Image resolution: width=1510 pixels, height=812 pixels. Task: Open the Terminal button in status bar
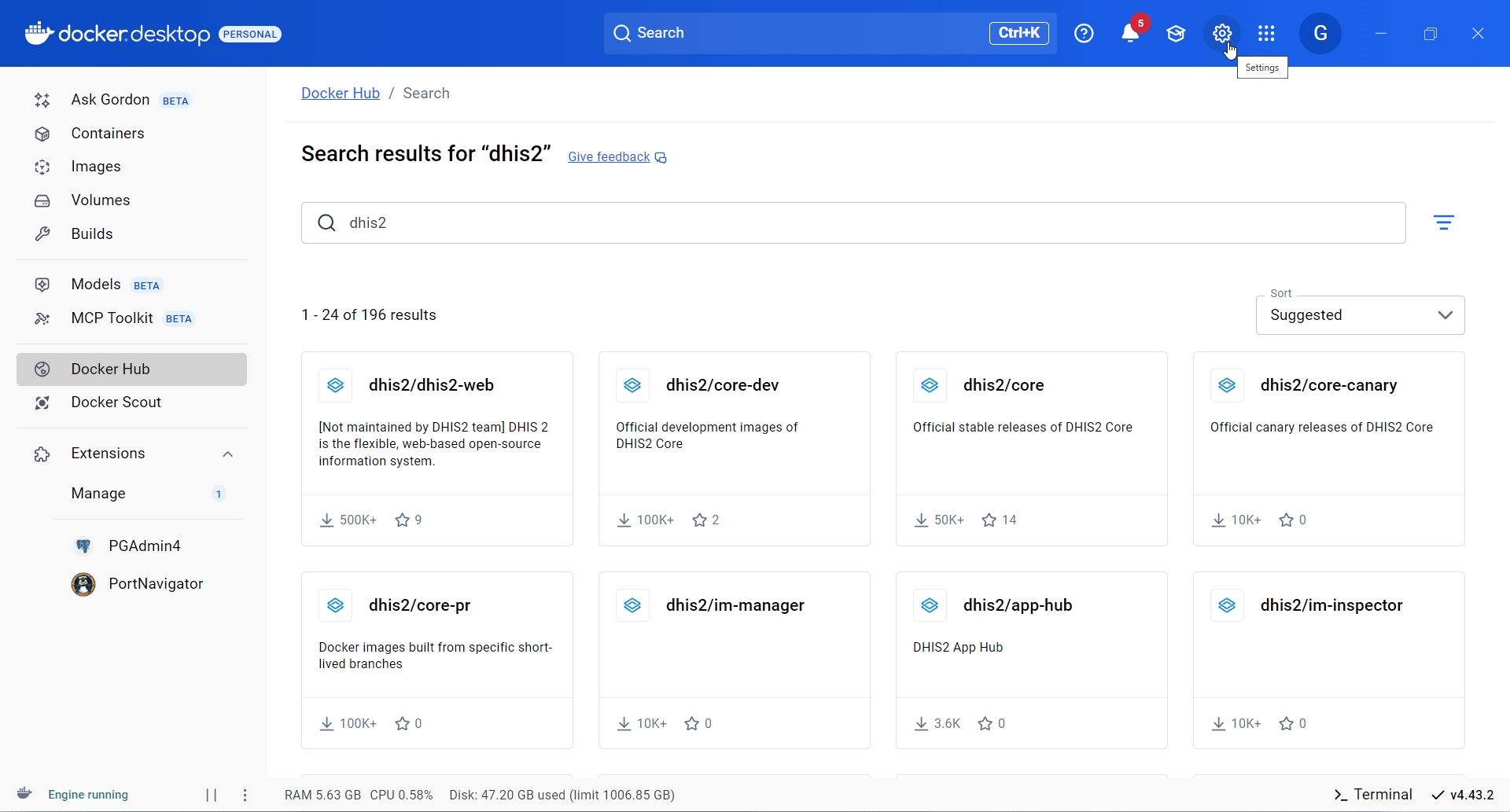tap(1373, 795)
